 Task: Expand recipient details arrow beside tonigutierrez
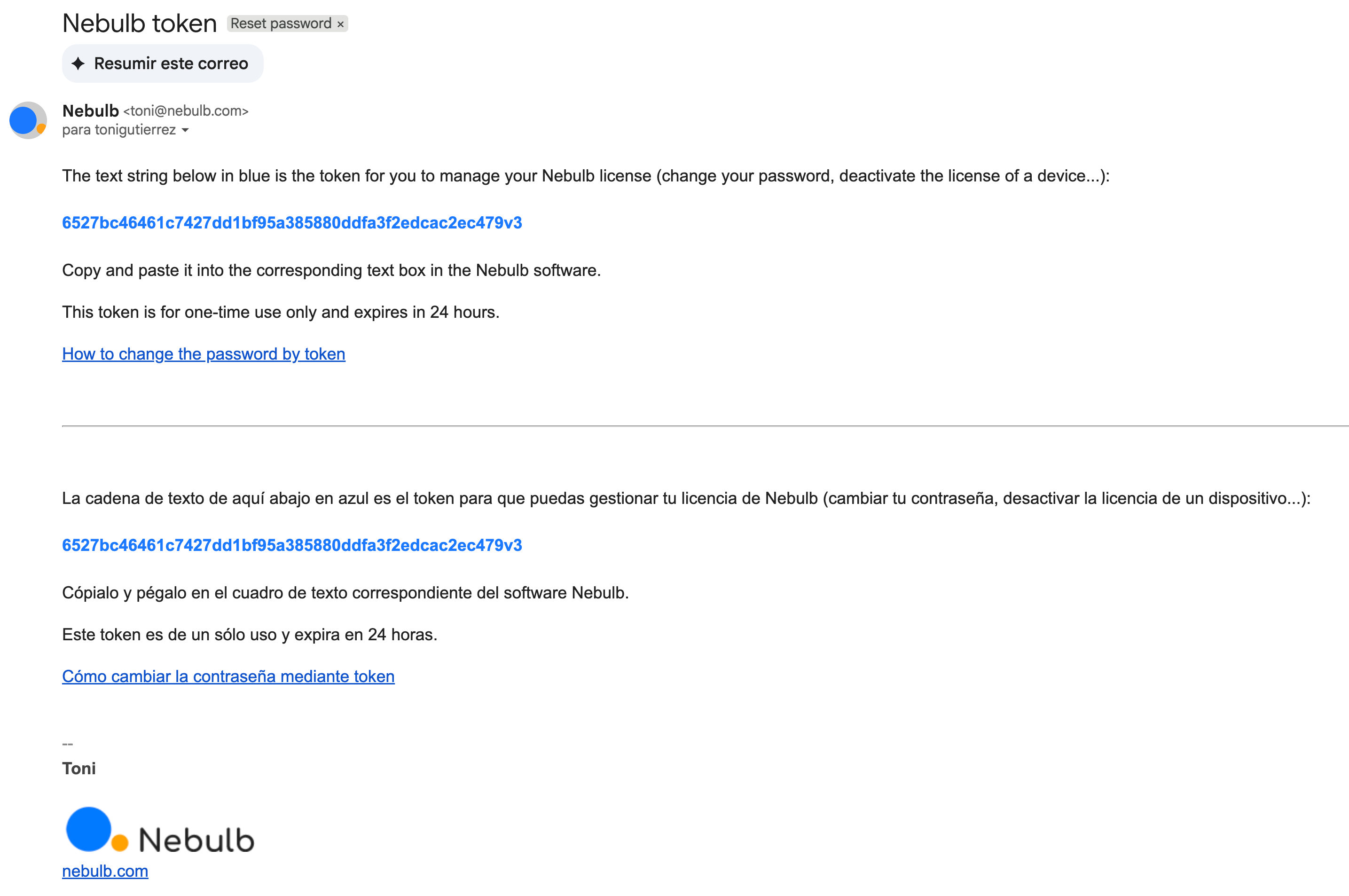(x=185, y=130)
